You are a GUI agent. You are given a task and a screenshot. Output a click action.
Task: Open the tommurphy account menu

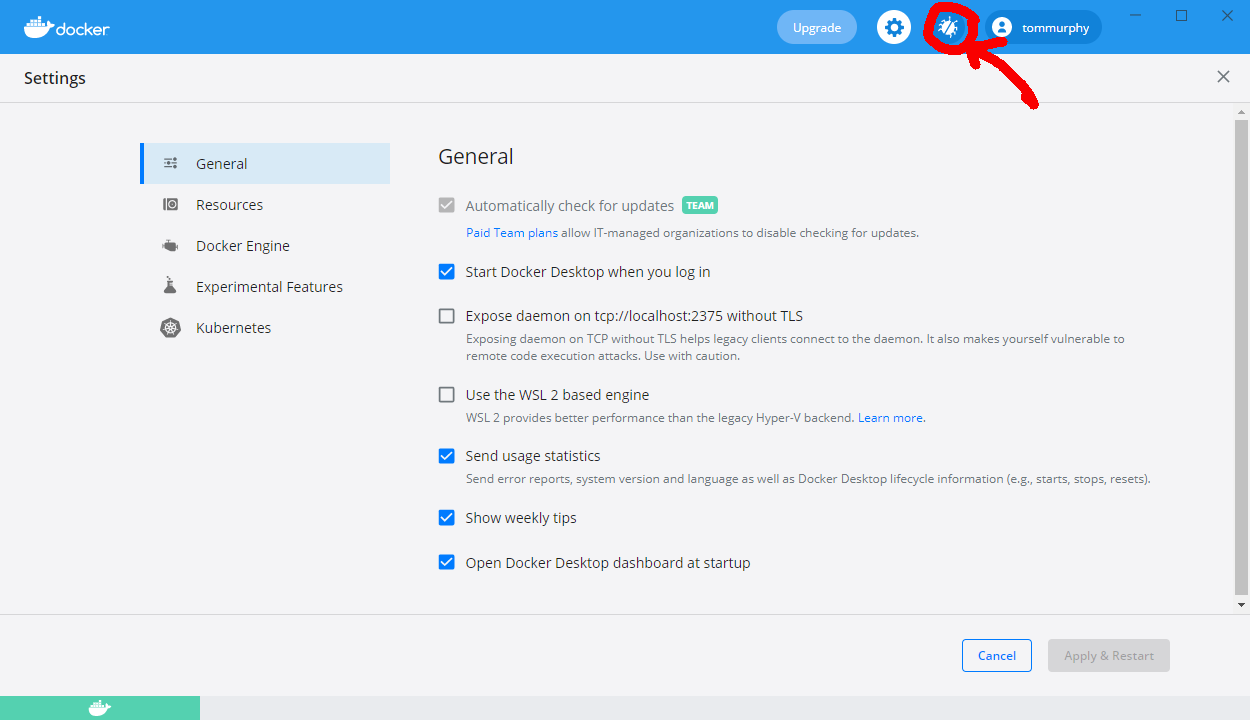tap(1043, 28)
